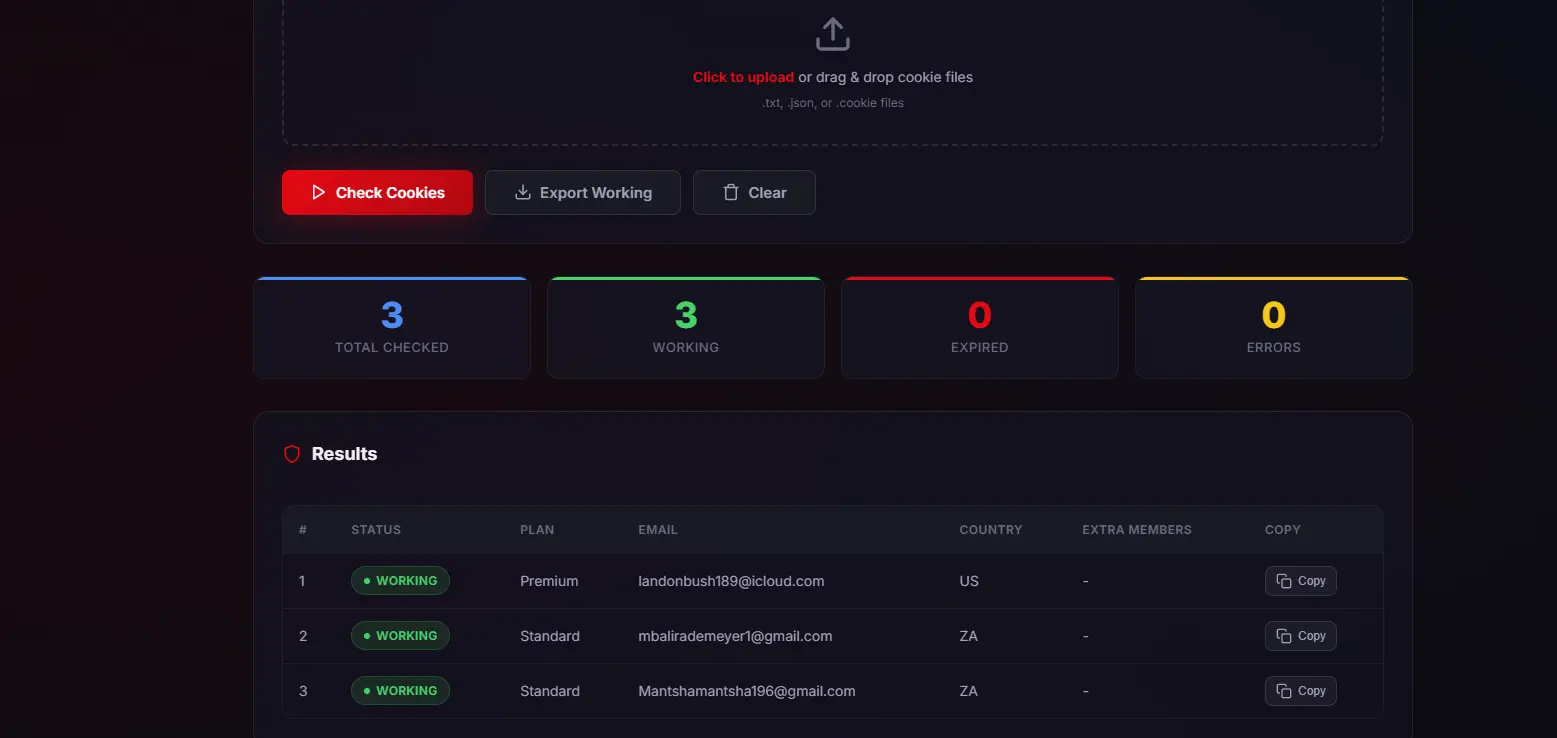Click the Total Checked stat card
The width and height of the screenshot is (1557, 738).
[x=392, y=328]
